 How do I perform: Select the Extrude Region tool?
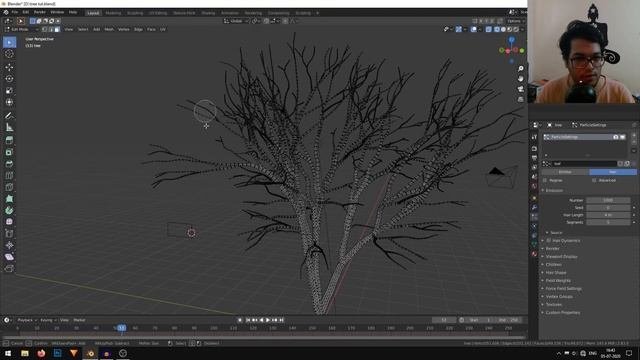coord(9,140)
